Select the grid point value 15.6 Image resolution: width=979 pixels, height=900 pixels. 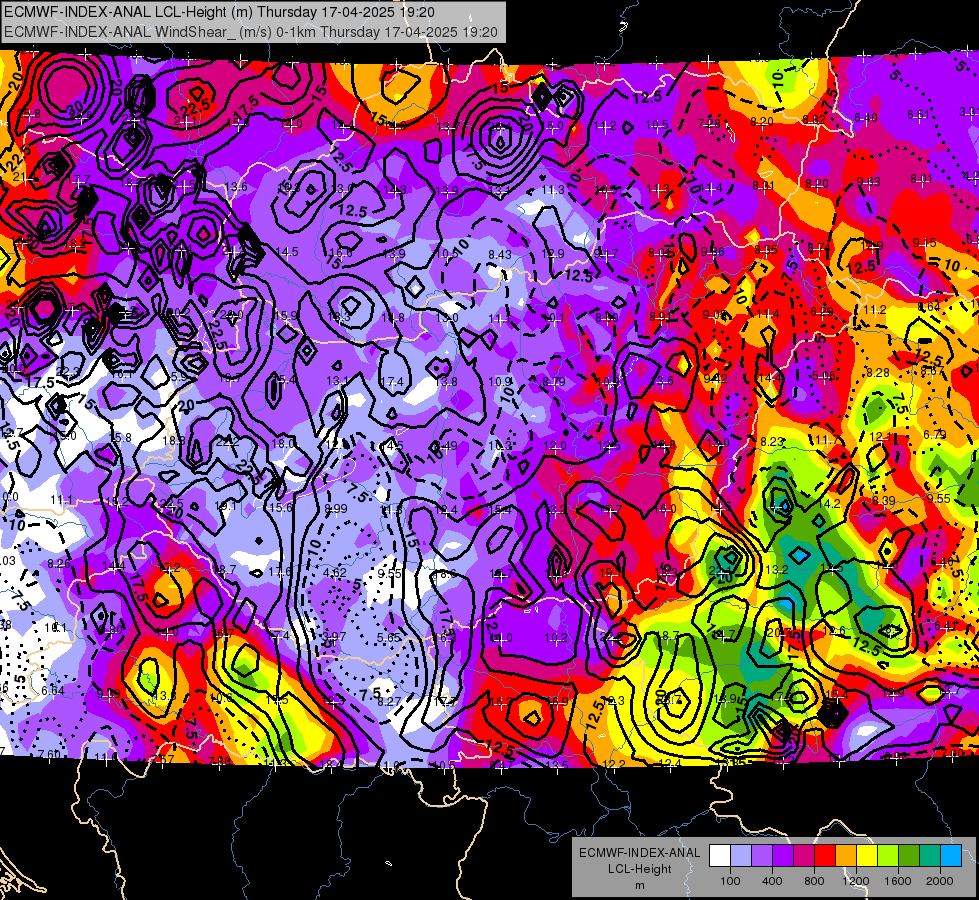tap(280, 507)
